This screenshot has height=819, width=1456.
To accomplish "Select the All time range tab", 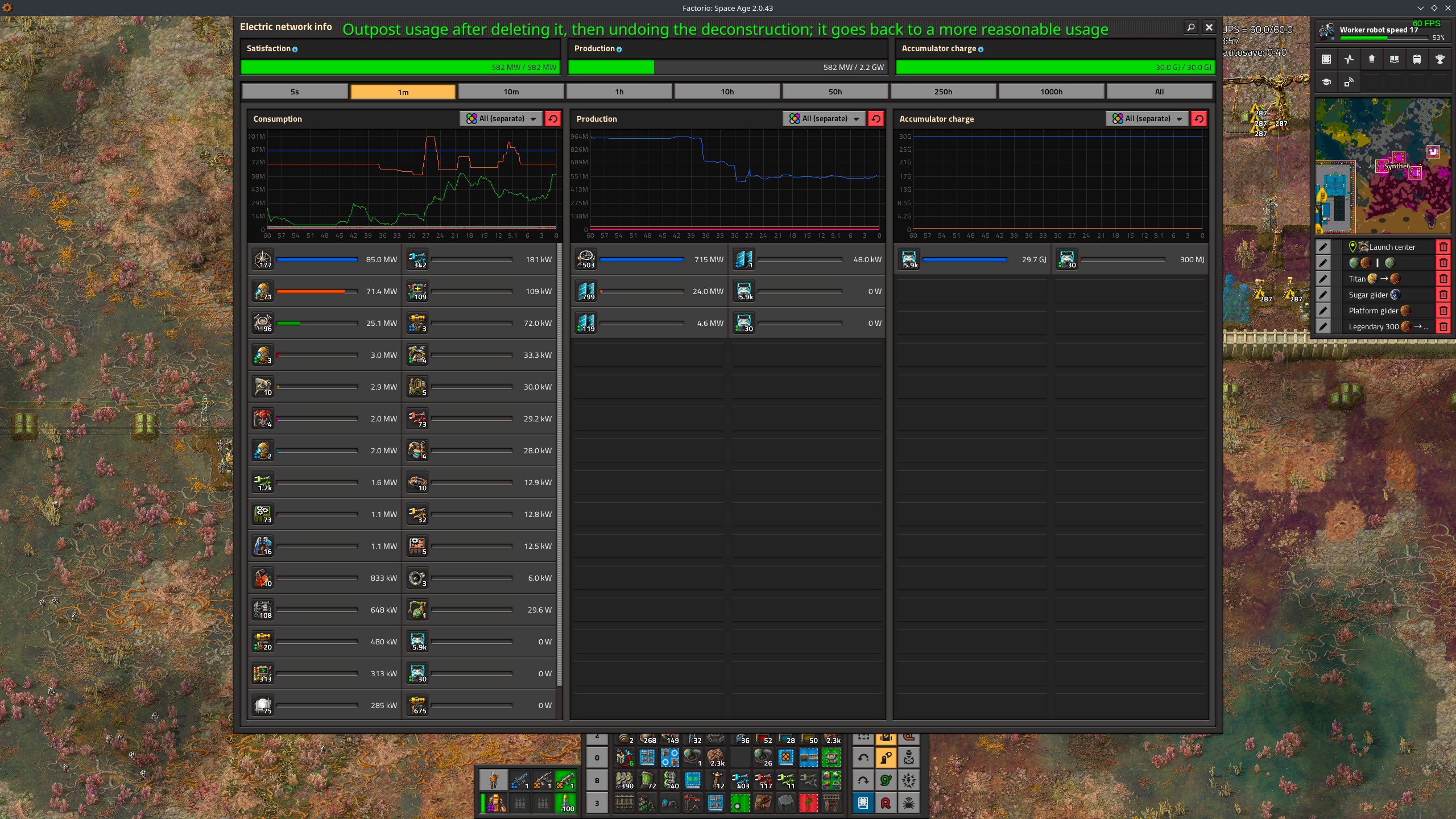I will (x=1160, y=92).
